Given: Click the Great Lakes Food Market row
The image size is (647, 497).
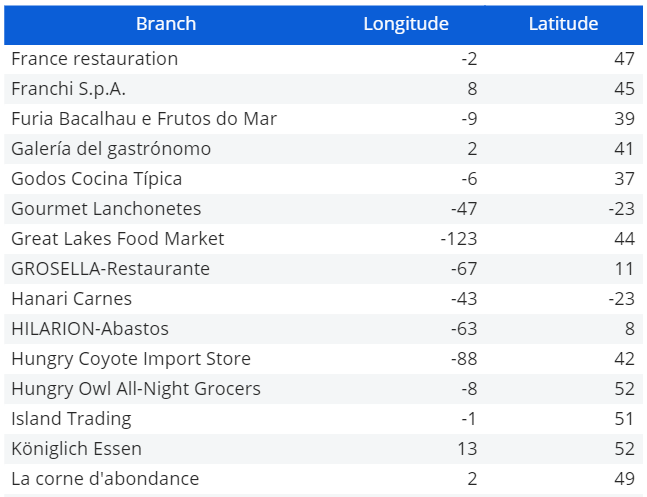Looking at the screenshot, I should pyautogui.click(x=118, y=239).
